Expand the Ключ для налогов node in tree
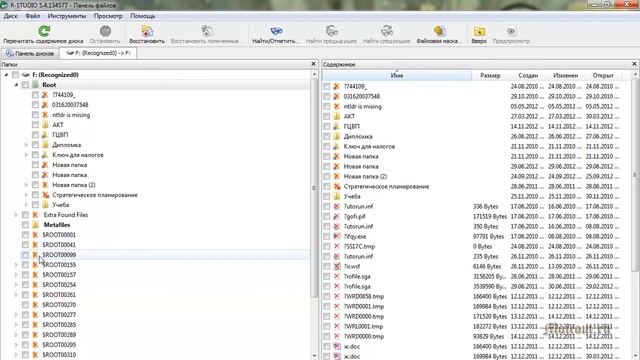640x360 pixels. tap(26, 155)
